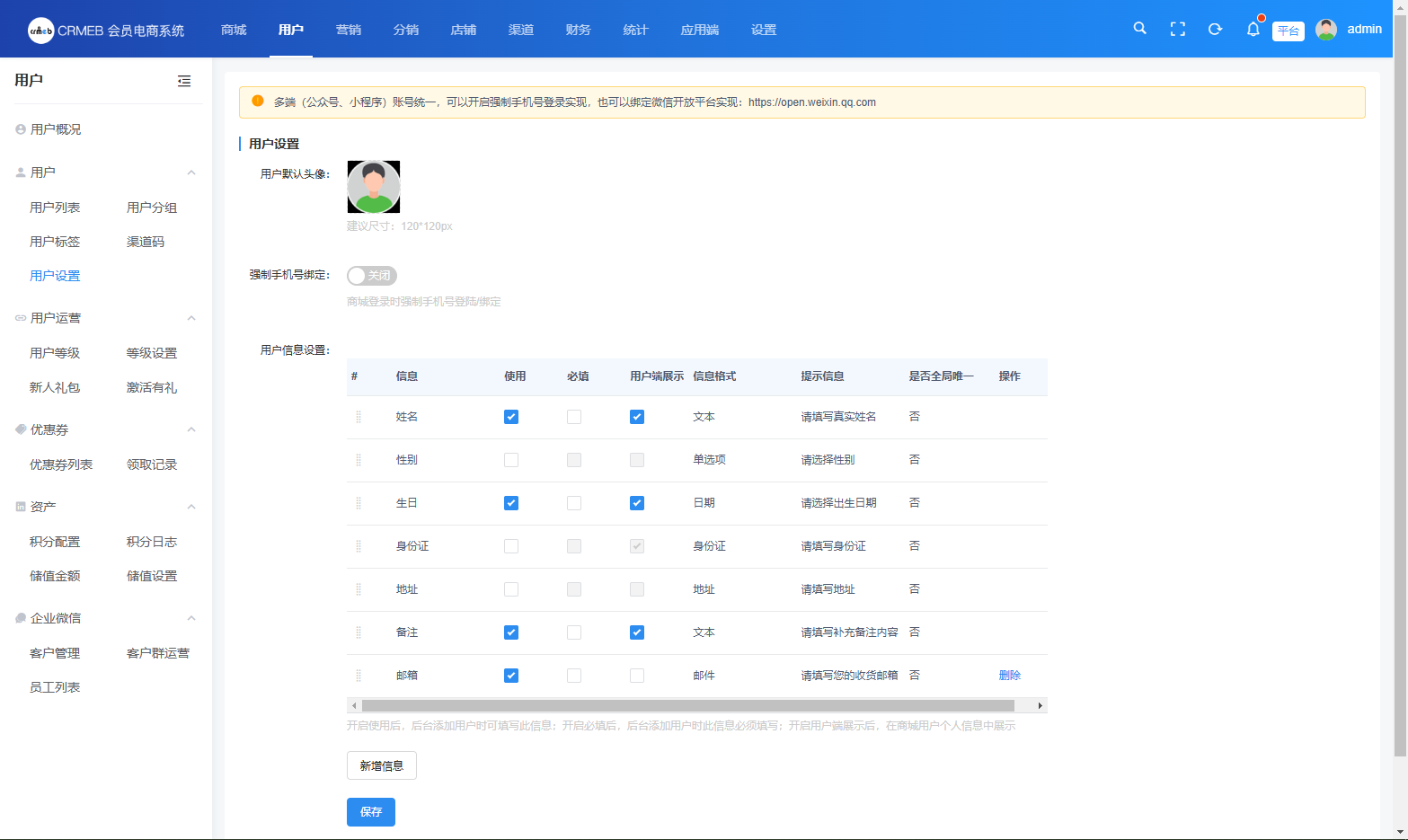Click the table horizontal scrollbar right arrow

tap(1040, 706)
